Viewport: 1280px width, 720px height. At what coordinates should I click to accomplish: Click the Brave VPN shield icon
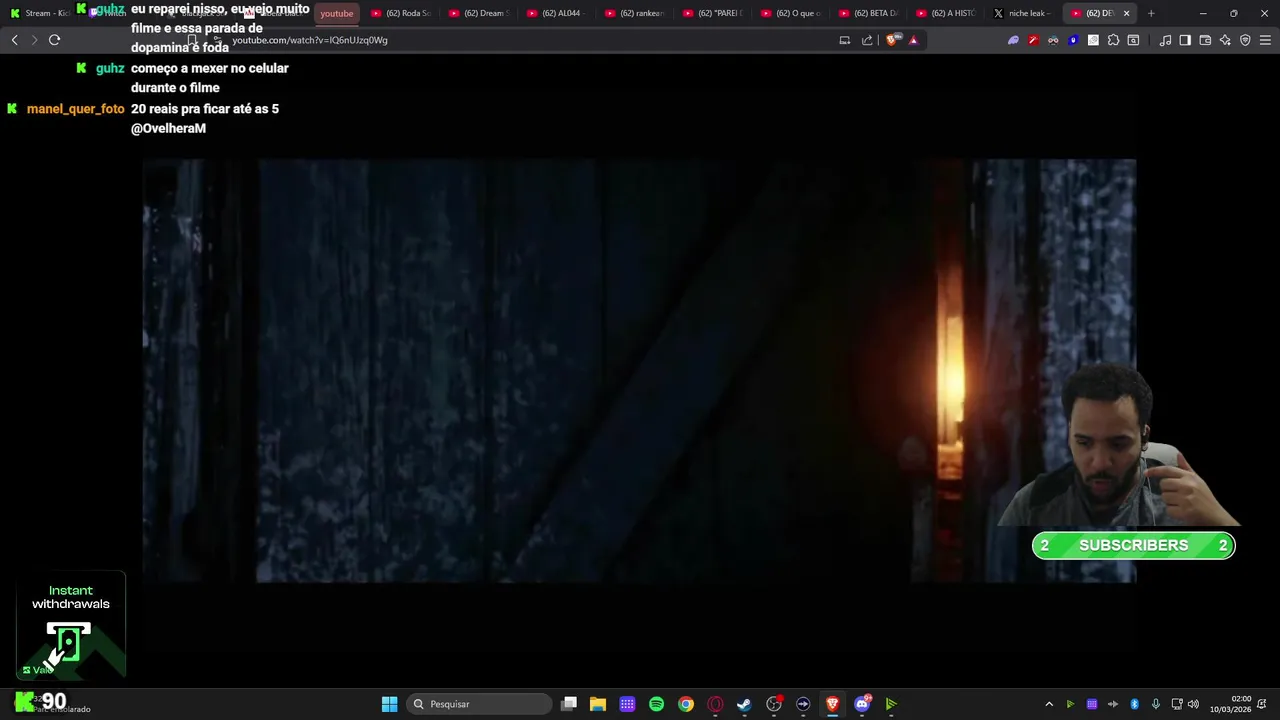pos(1245,40)
